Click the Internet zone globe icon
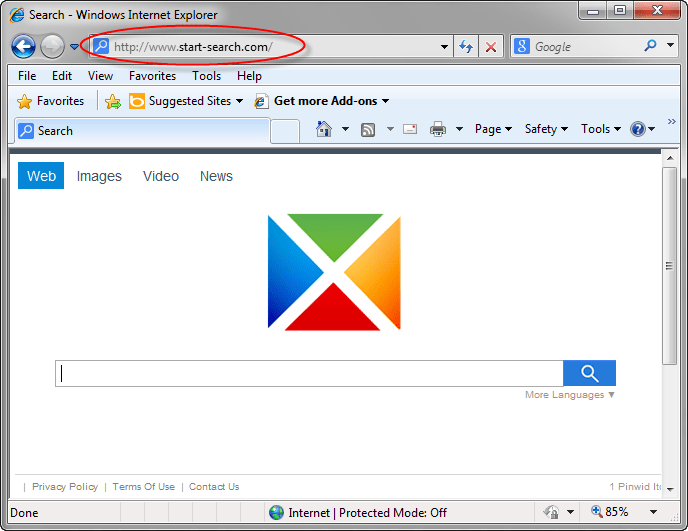The image size is (688, 531). click(x=276, y=512)
